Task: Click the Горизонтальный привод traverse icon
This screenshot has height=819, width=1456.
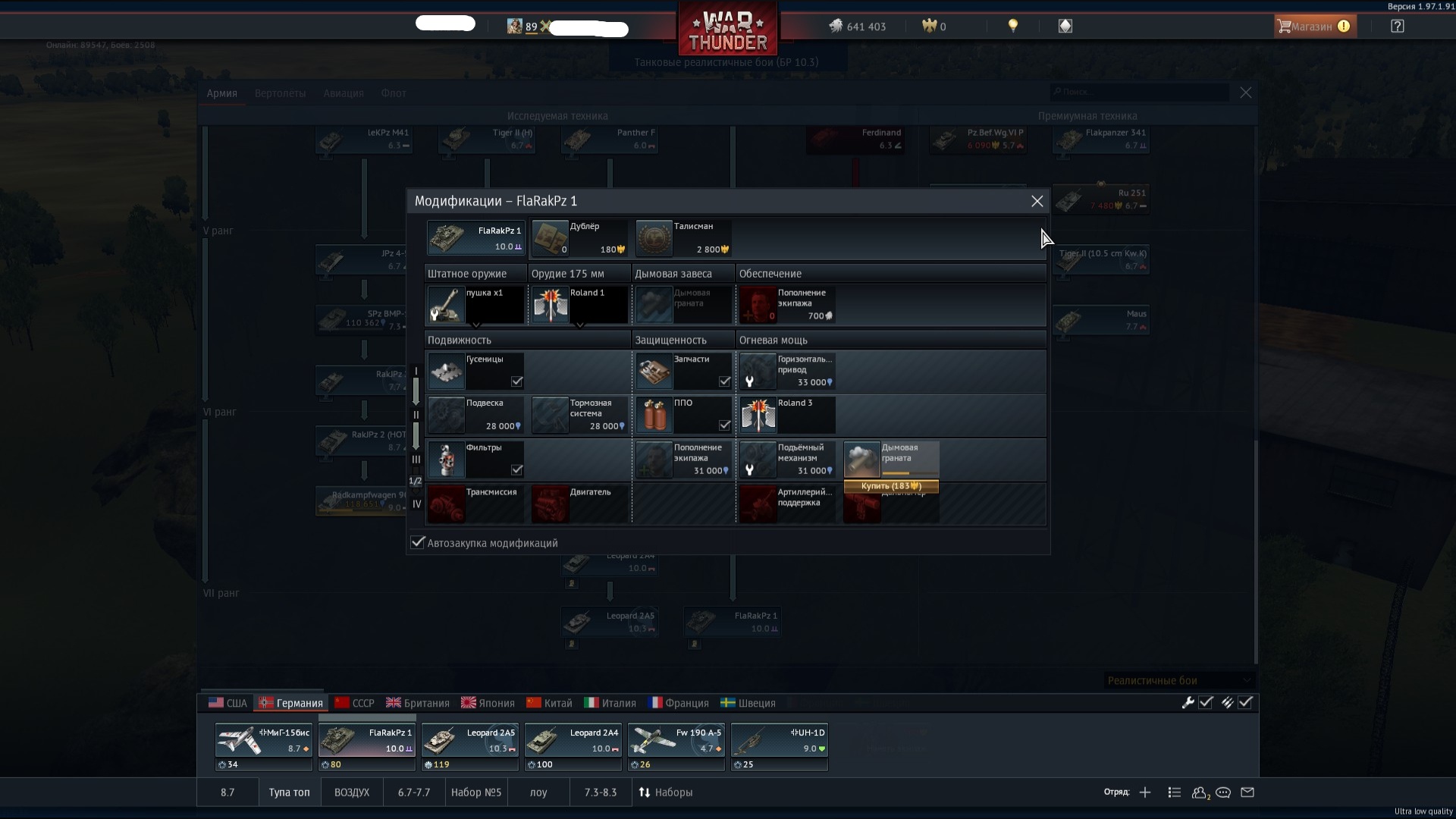Action: click(x=758, y=372)
